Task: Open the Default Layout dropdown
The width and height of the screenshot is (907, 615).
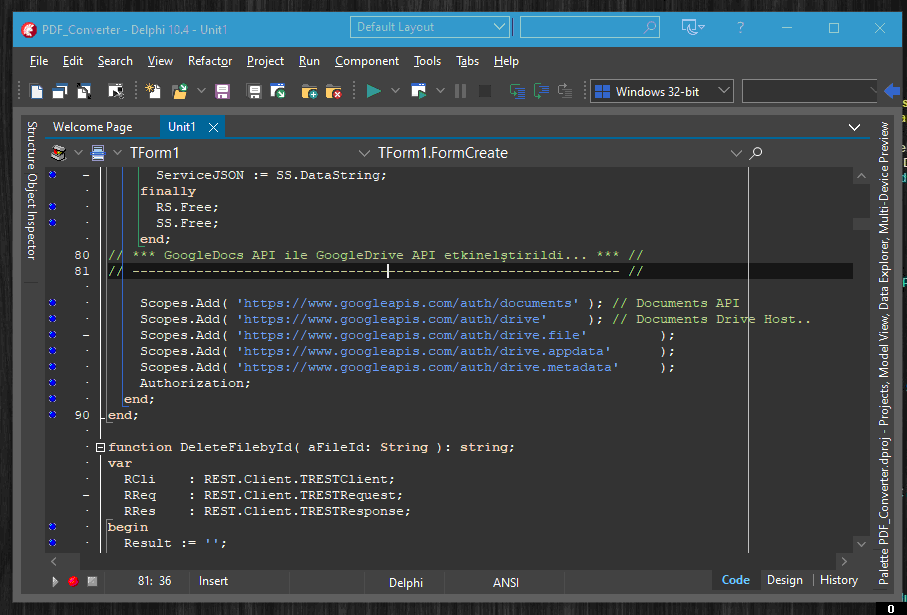Action: pyautogui.click(x=430, y=27)
